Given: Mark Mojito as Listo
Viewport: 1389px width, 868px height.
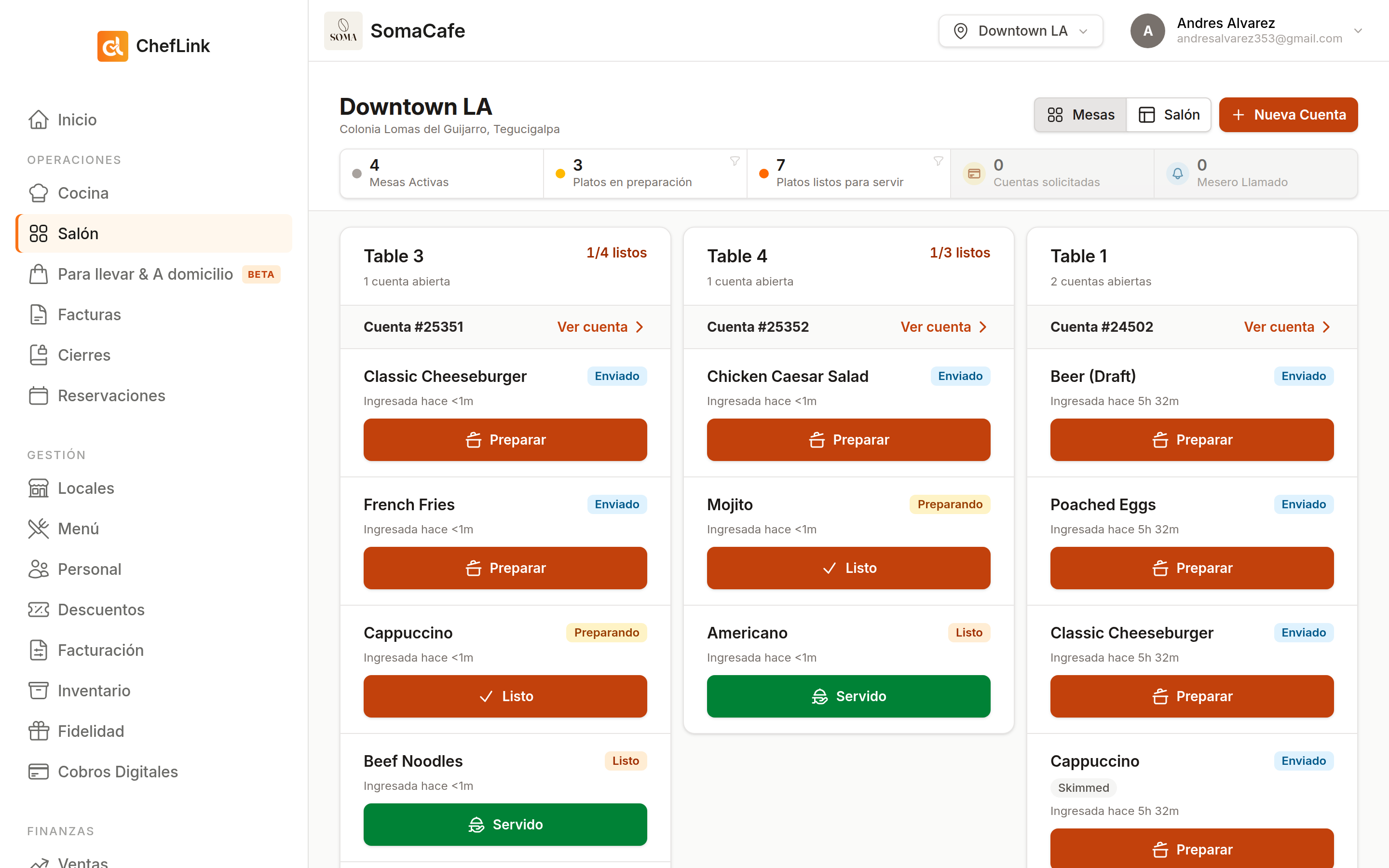Looking at the screenshot, I should pos(848,568).
